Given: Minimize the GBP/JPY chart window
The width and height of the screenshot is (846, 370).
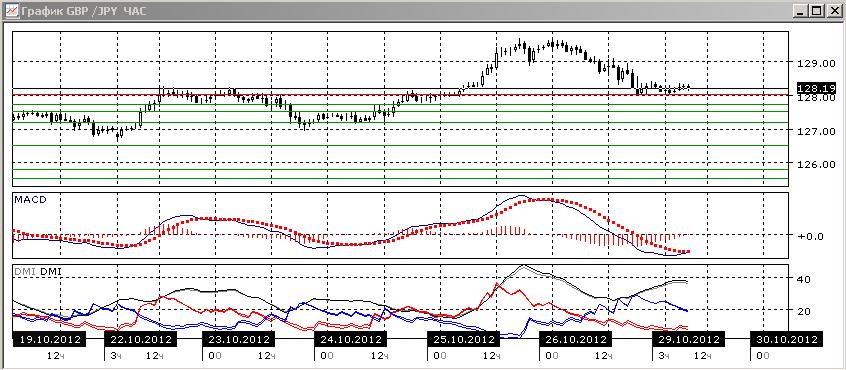Looking at the screenshot, I should 801,11.
